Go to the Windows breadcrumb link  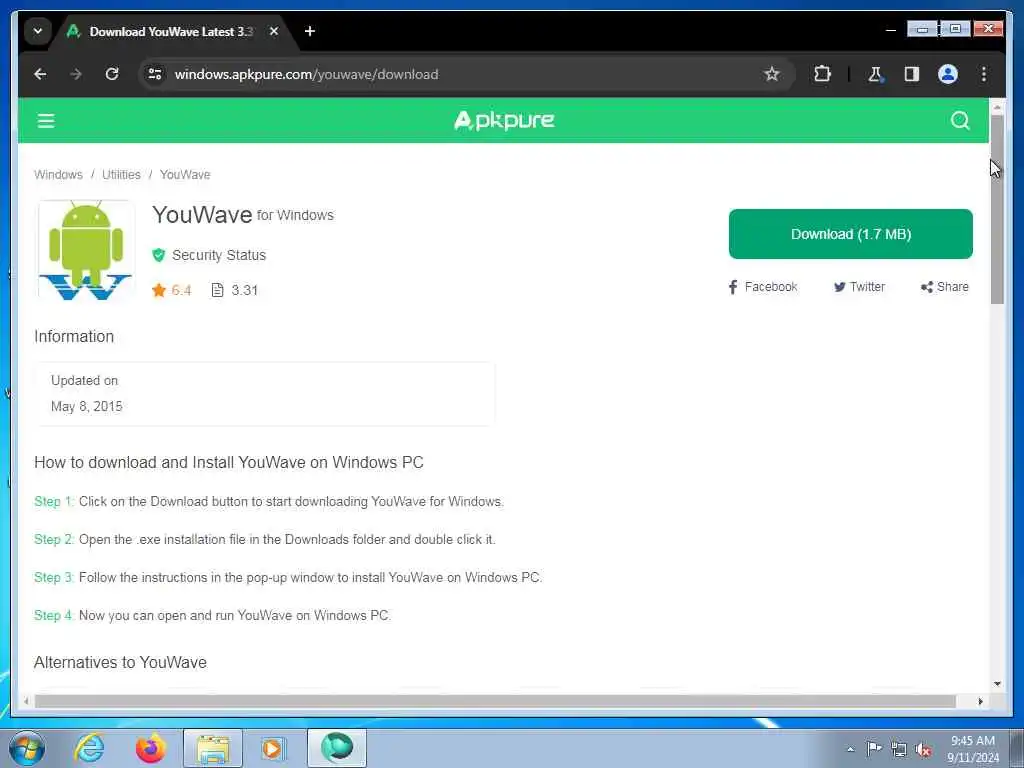coord(58,174)
